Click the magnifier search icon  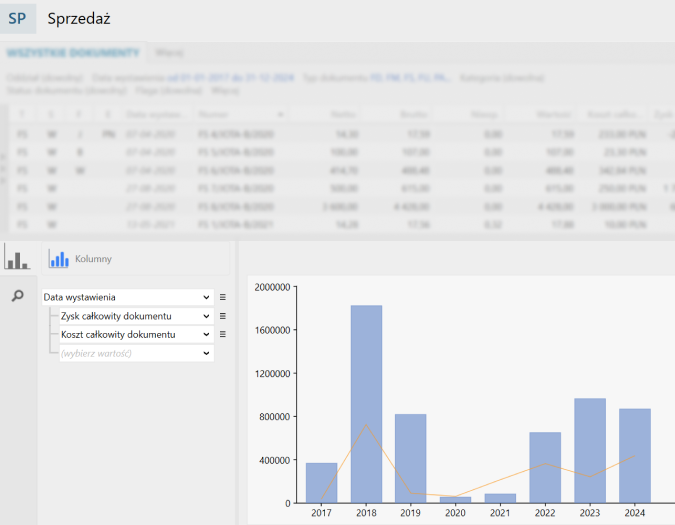(17, 297)
